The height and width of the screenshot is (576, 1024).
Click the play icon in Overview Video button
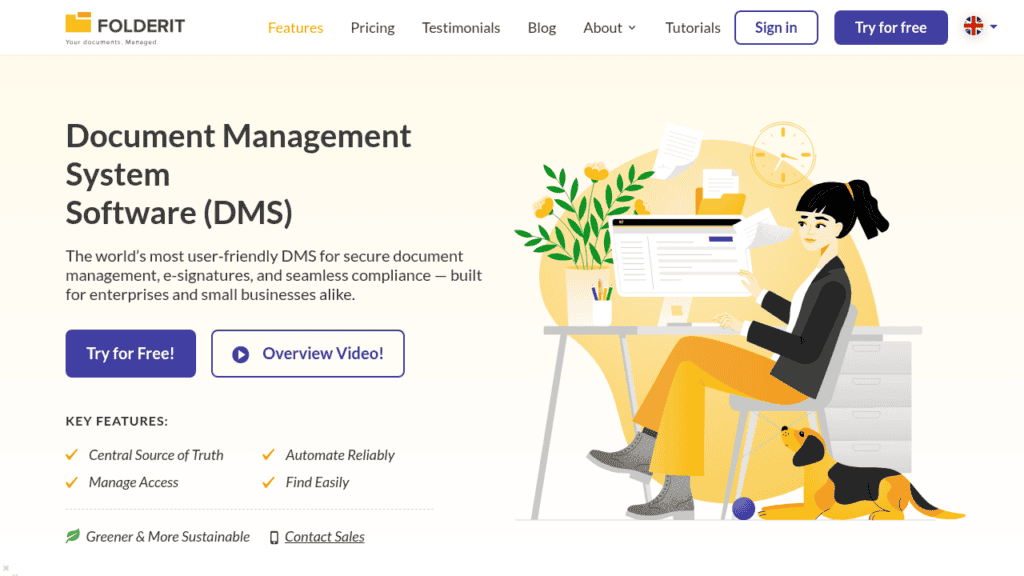240,354
